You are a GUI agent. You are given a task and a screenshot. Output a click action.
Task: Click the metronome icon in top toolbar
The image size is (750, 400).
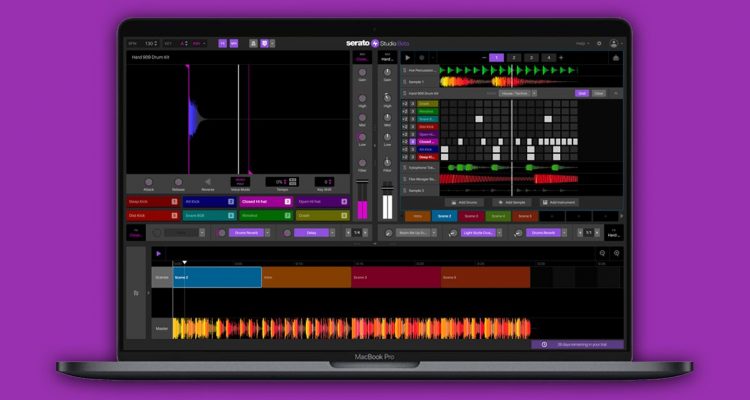tap(253, 44)
